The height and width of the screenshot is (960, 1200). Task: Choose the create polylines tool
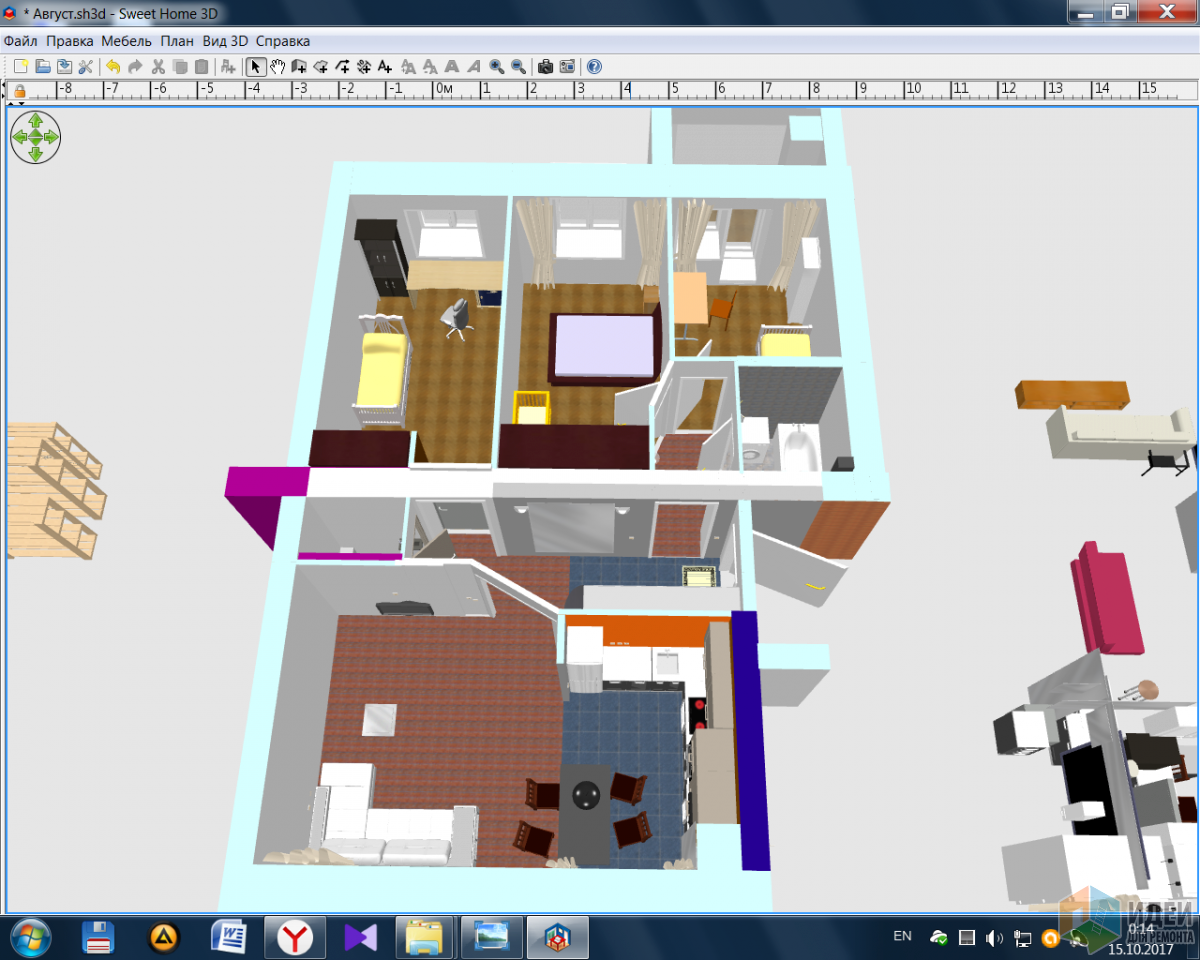click(343, 67)
